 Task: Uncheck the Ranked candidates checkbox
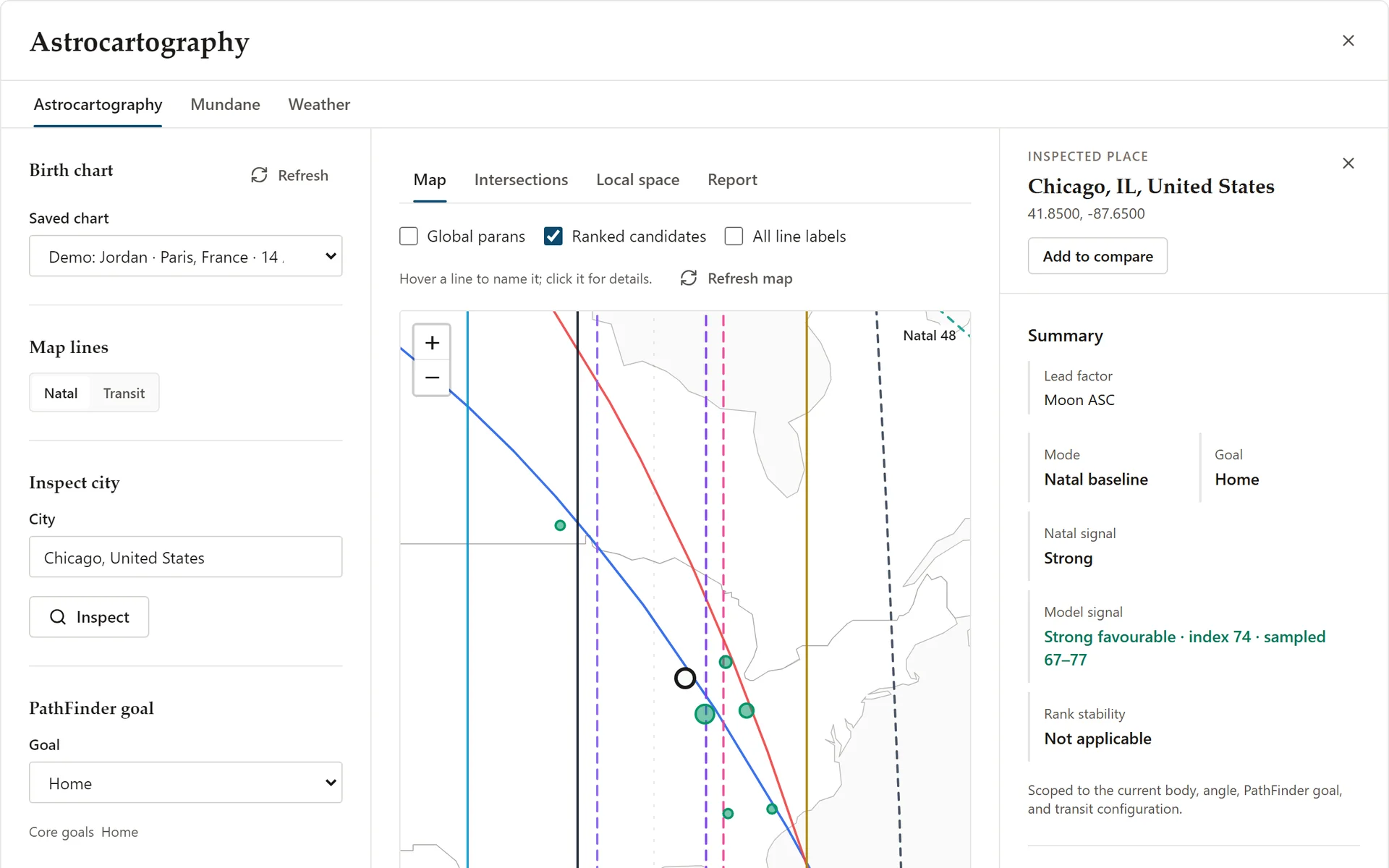coord(553,237)
